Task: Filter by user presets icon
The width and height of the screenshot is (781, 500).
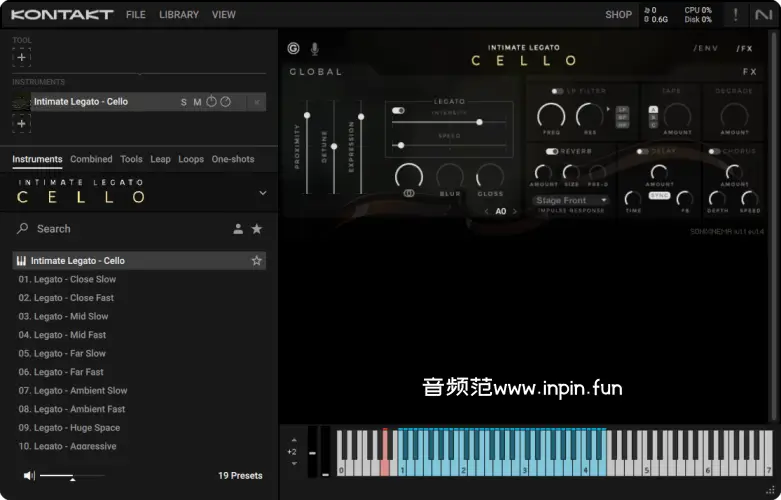Action: click(x=238, y=229)
